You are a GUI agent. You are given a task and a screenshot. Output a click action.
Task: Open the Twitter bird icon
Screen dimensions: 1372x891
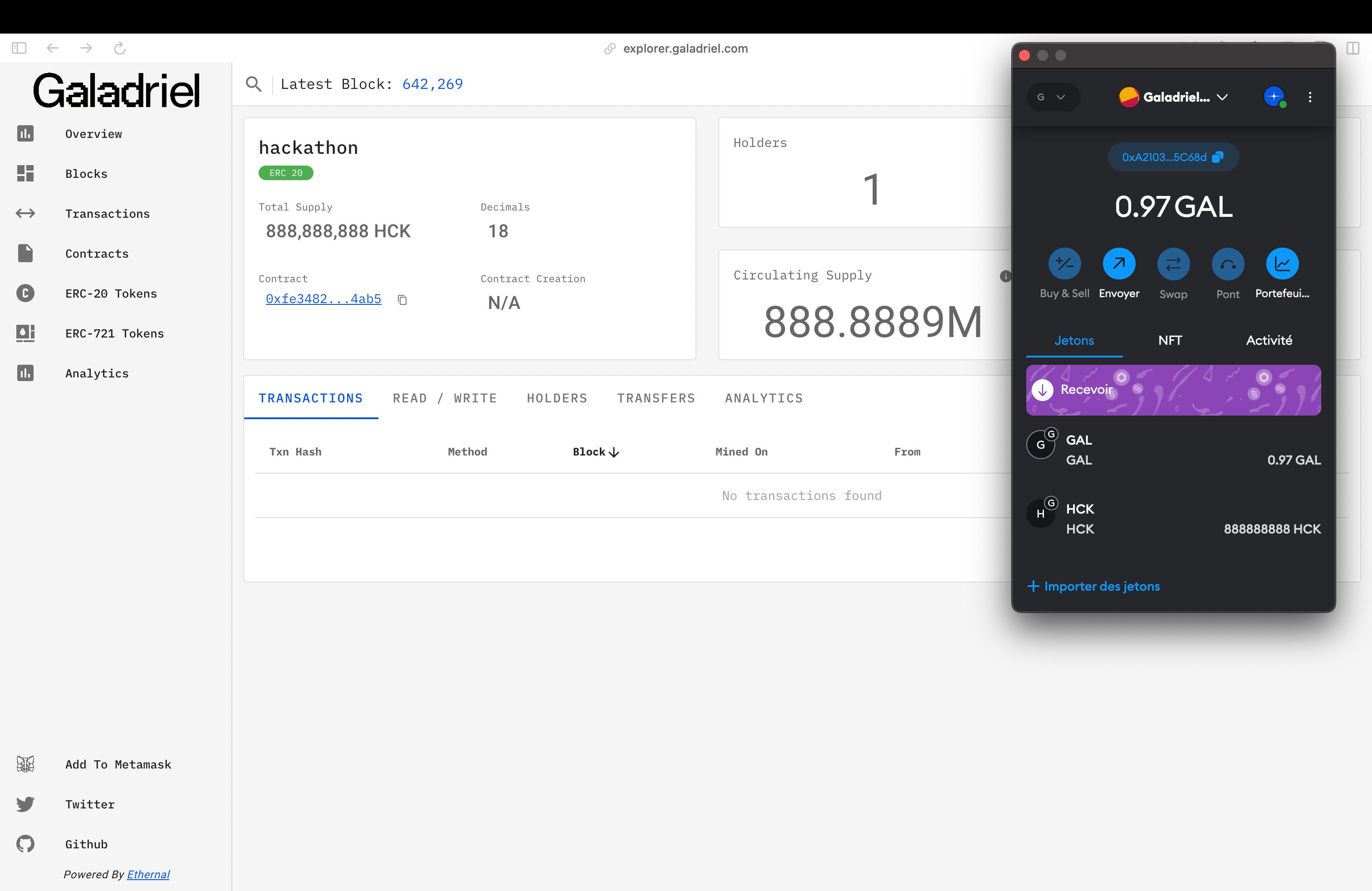(25, 804)
